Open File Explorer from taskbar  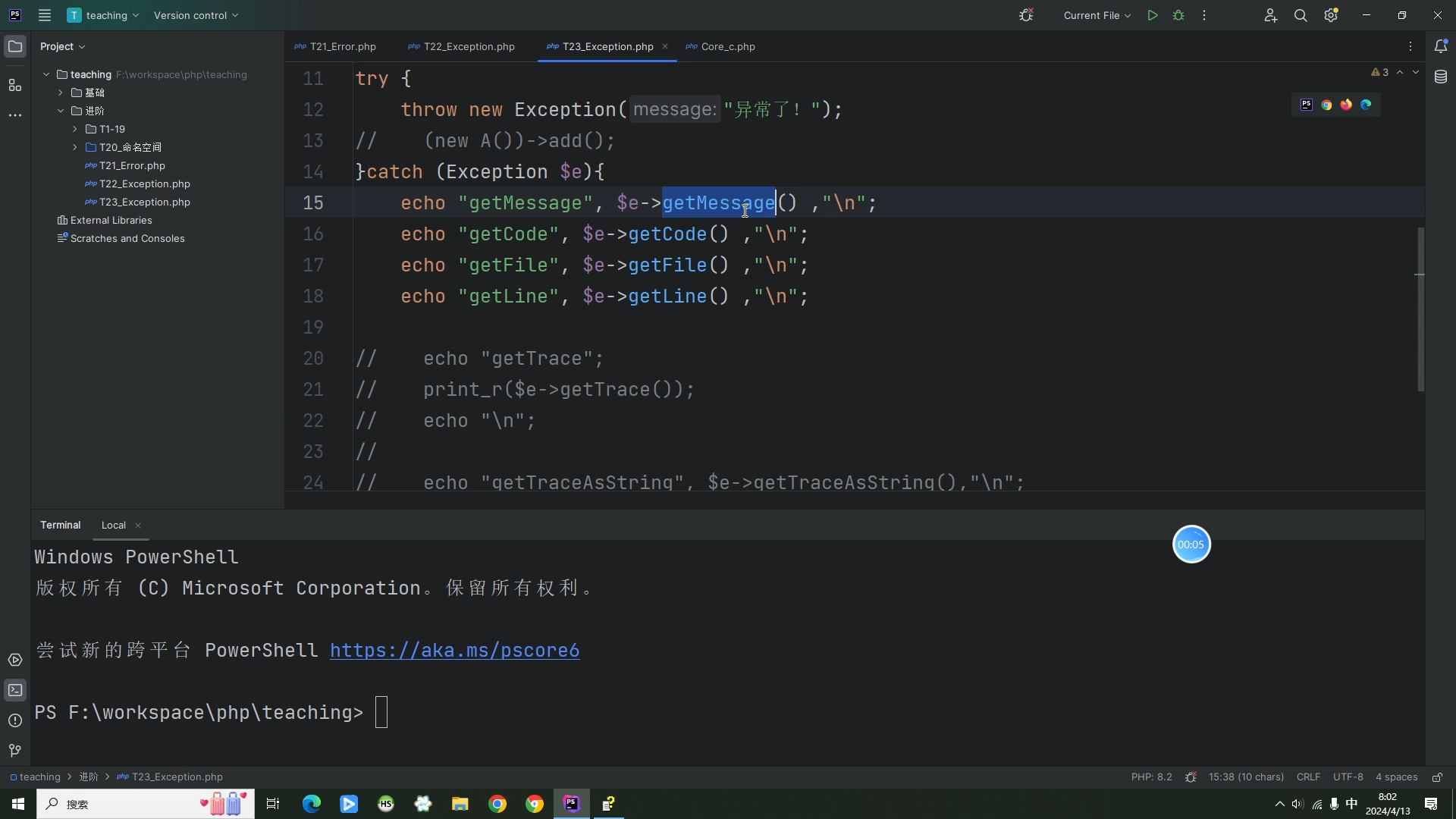(460, 804)
